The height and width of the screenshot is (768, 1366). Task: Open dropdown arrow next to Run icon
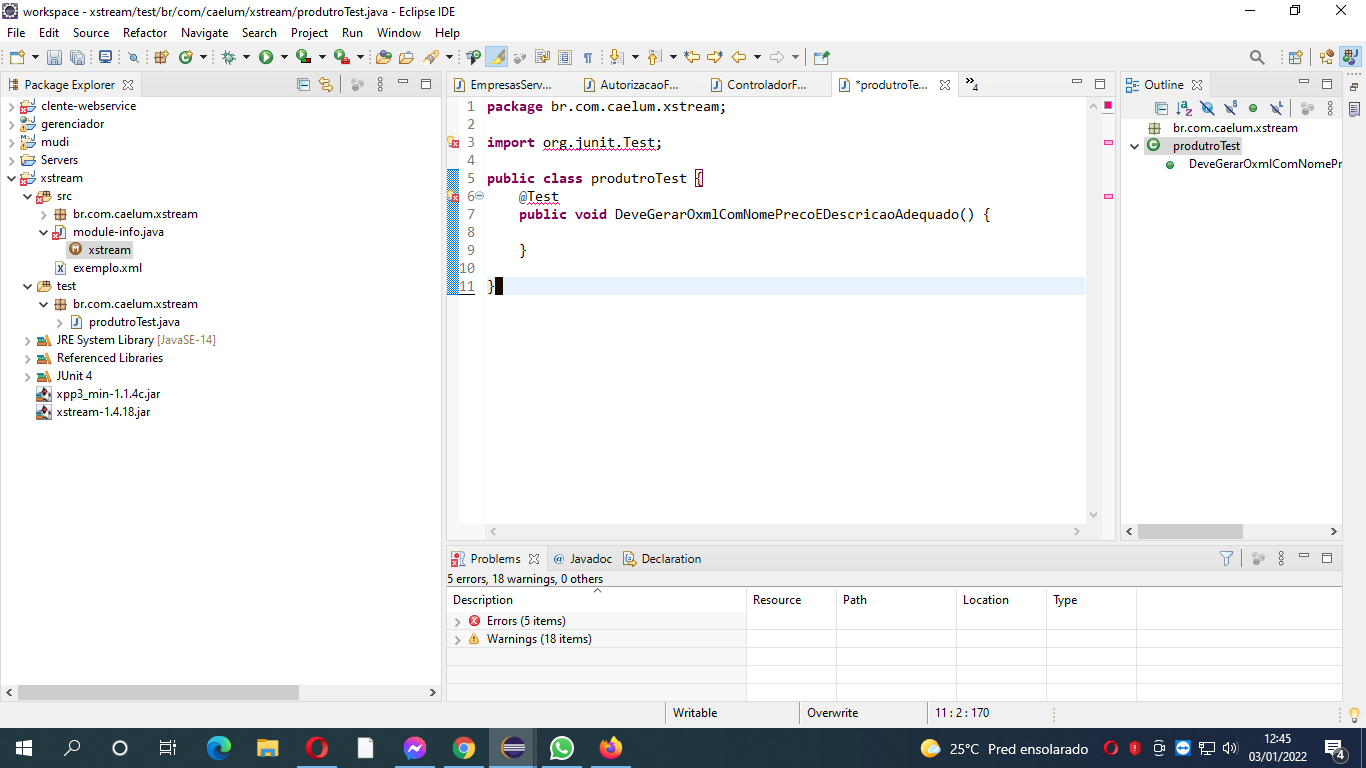coord(284,57)
